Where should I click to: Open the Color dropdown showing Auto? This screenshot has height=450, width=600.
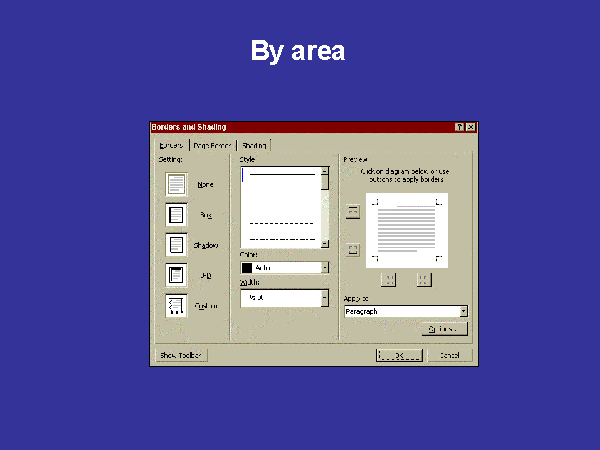pyautogui.click(x=325, y=268)
